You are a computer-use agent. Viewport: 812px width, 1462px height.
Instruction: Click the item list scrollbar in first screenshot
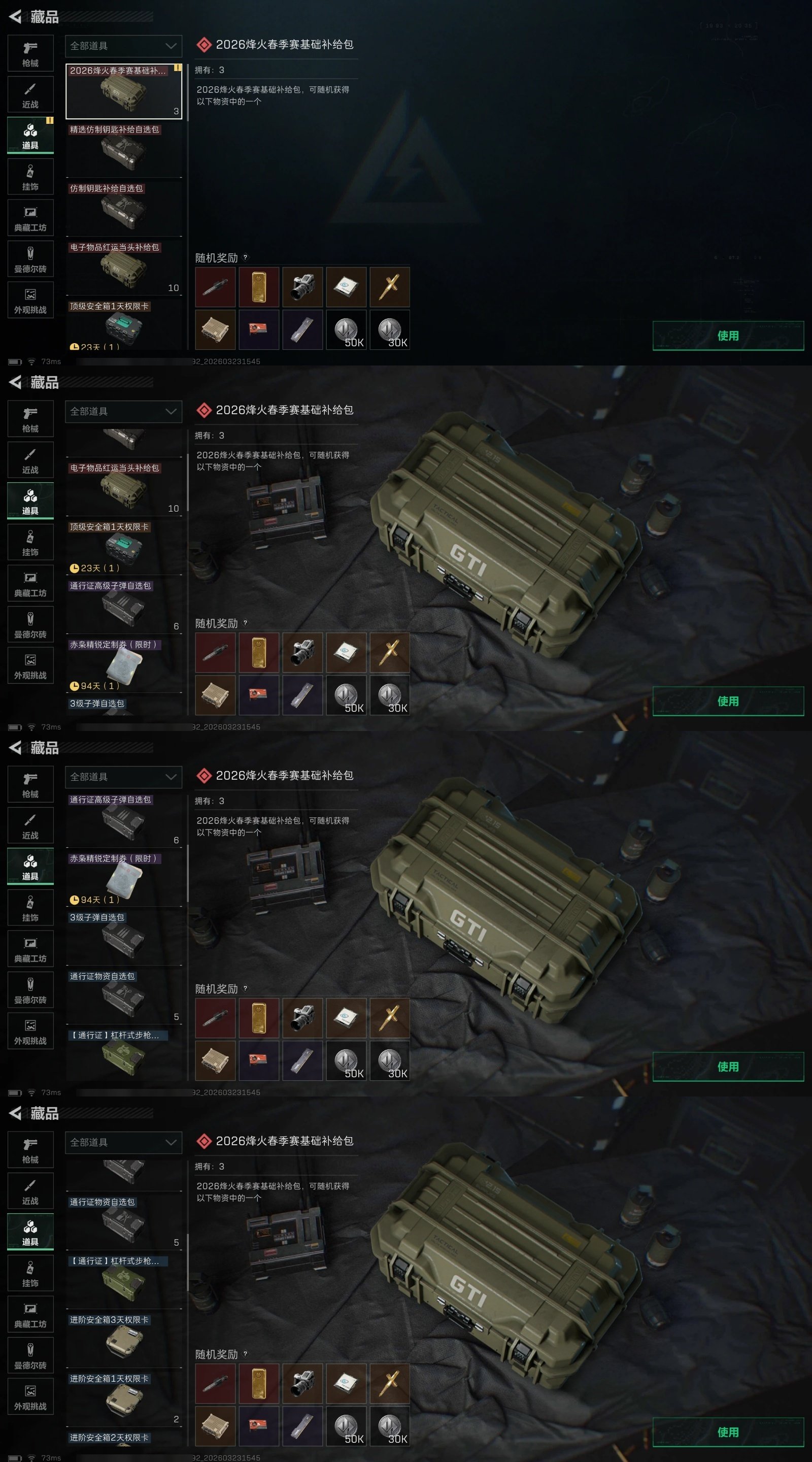coord(187,206)
